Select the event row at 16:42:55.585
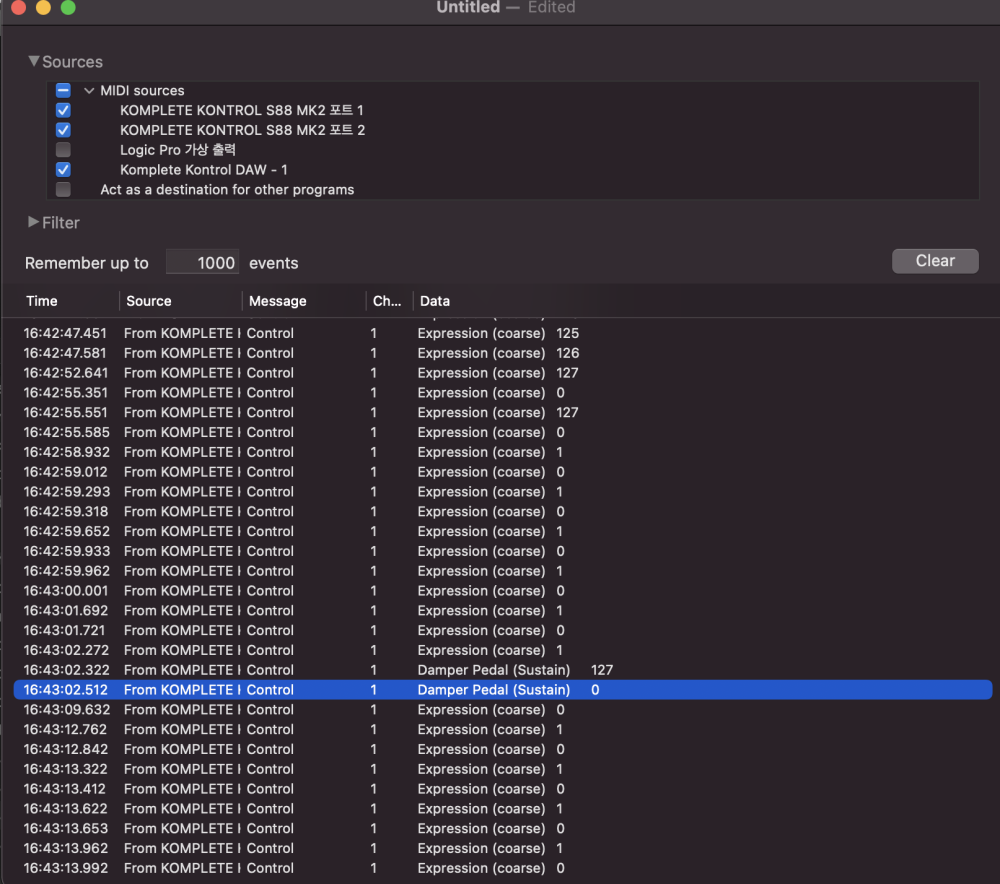The image size is (1000, 884). tap(503, 432)
